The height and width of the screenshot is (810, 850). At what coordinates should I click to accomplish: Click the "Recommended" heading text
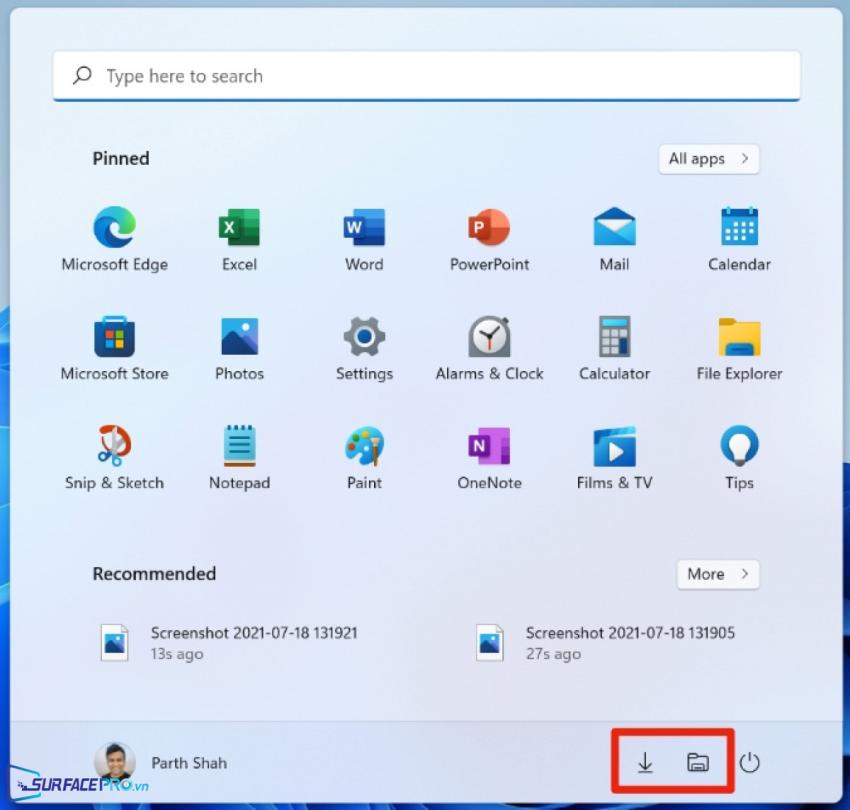click(x=154, y=574)
